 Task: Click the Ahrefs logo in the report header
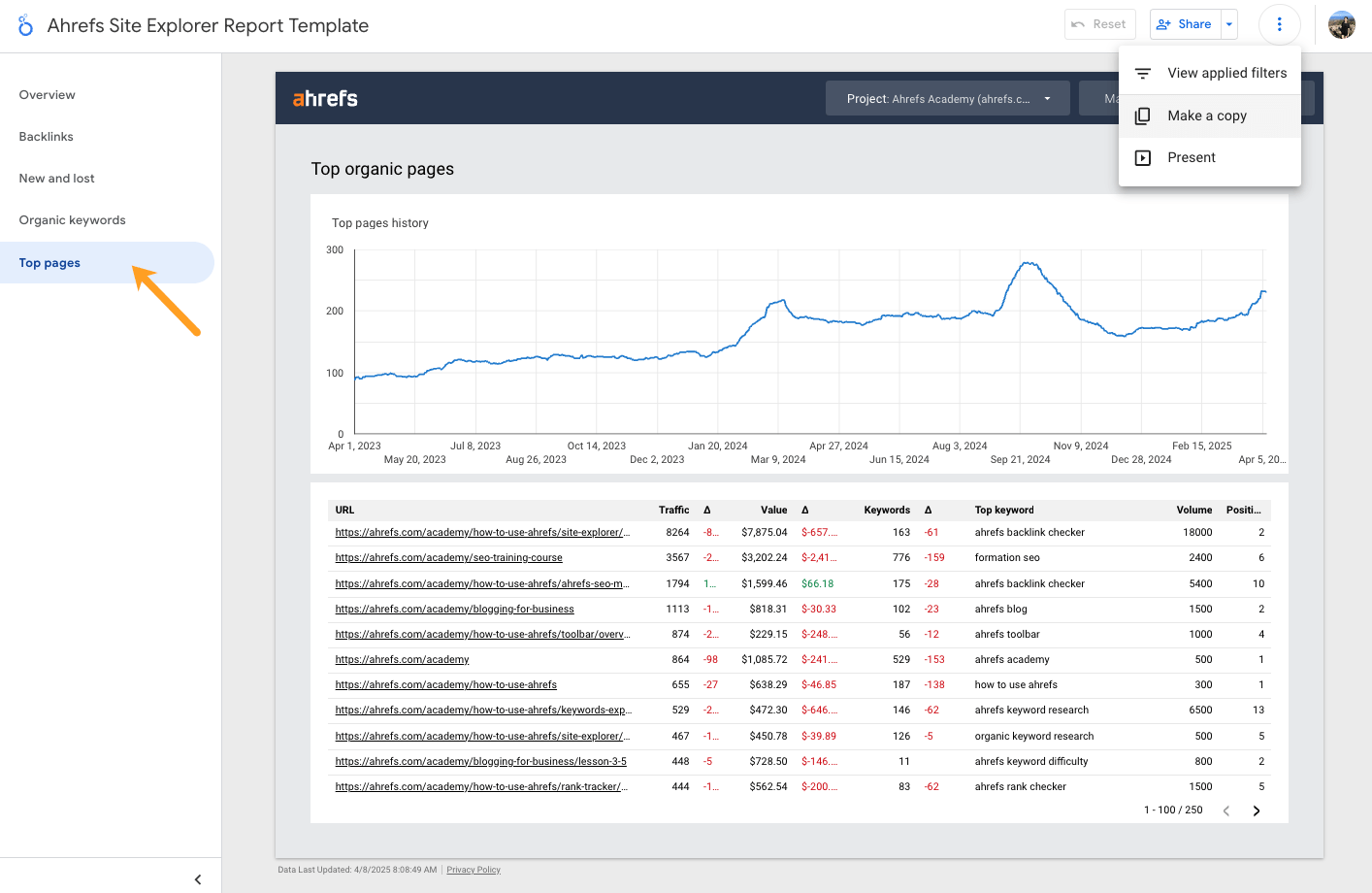(324, 97)
